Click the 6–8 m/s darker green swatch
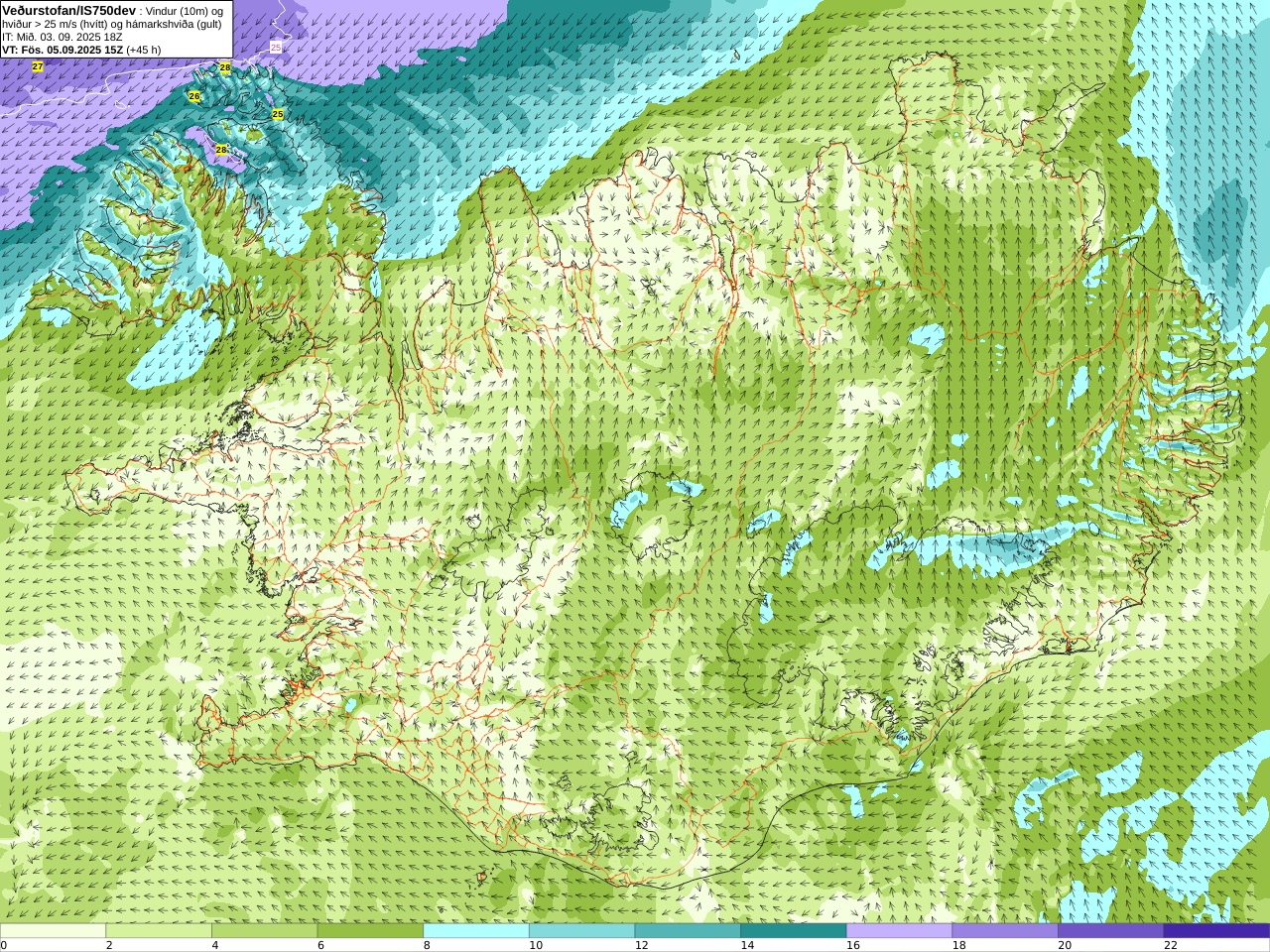The width and height of the screenshot is (1270, 952). [370, 931]
